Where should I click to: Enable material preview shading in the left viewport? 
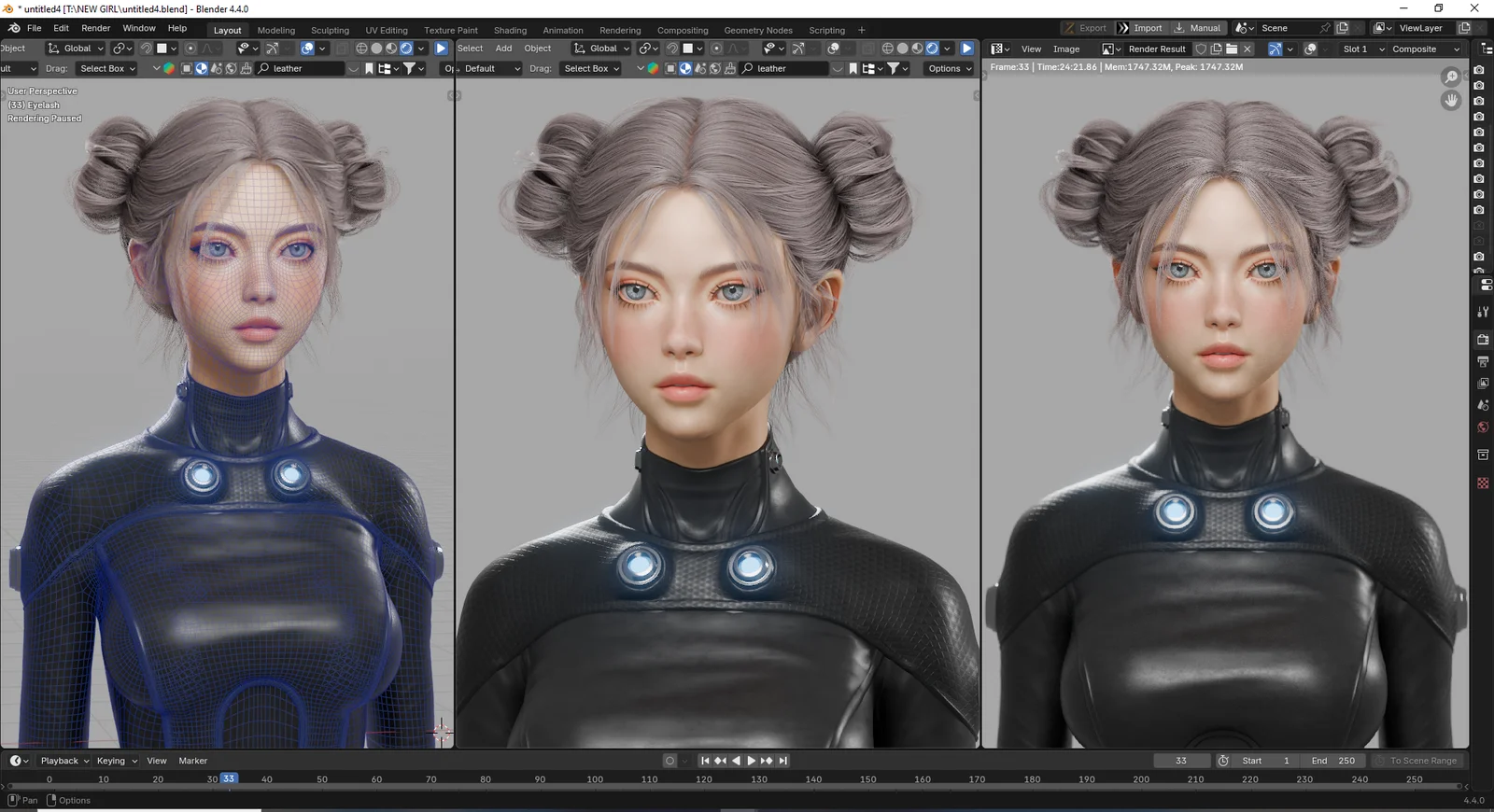pyautogui.click(x=391, y=49)
